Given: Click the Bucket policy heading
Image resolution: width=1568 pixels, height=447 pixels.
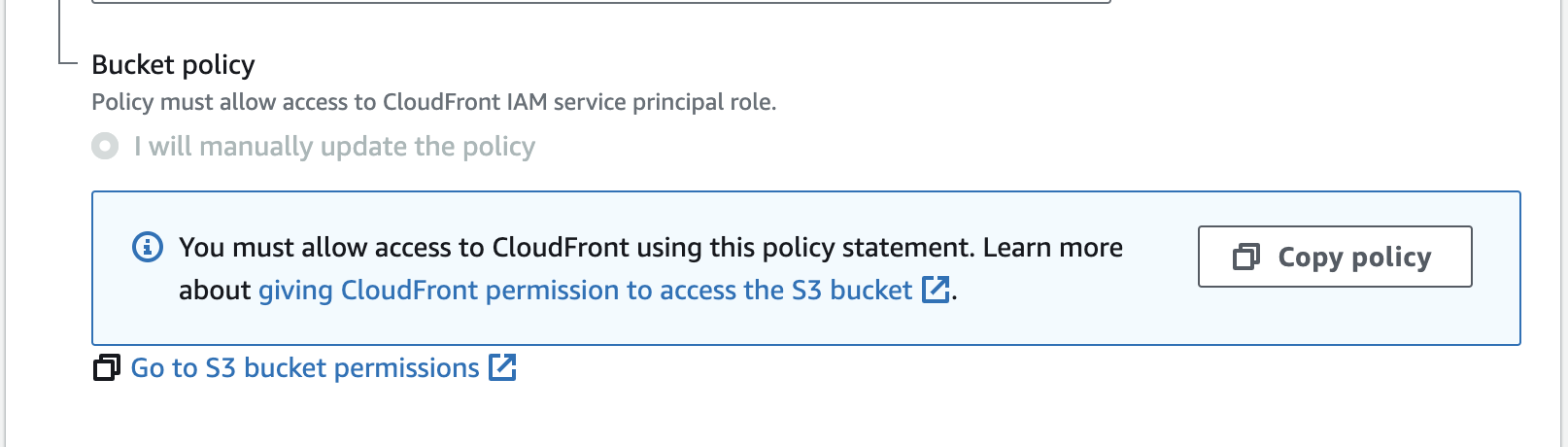Looking at the screenshot, I should point(173,65).
